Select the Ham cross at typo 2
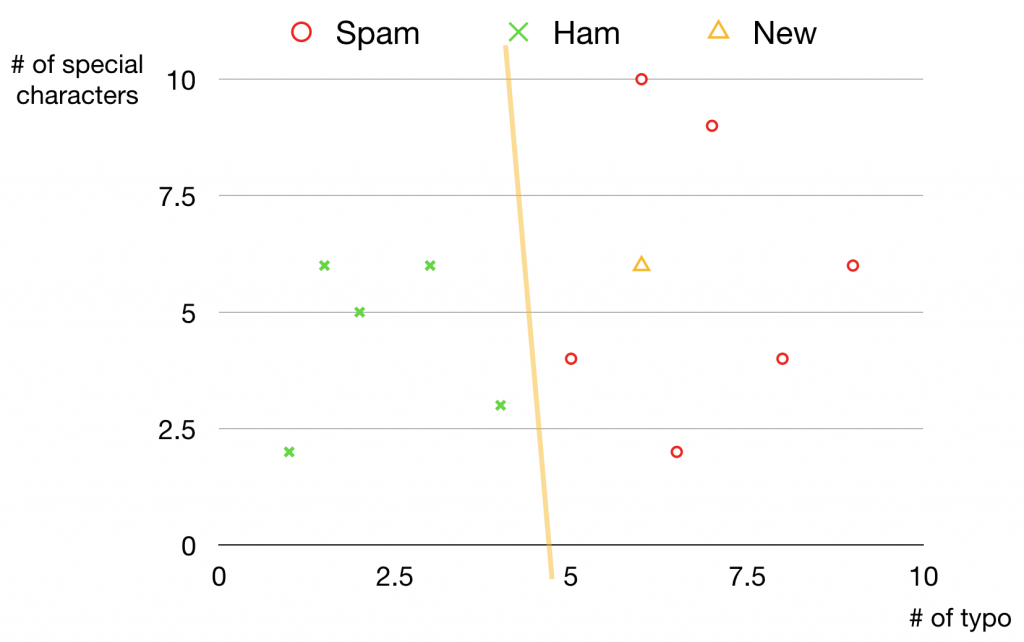1024x642 pixels. (x=359, y=312)
